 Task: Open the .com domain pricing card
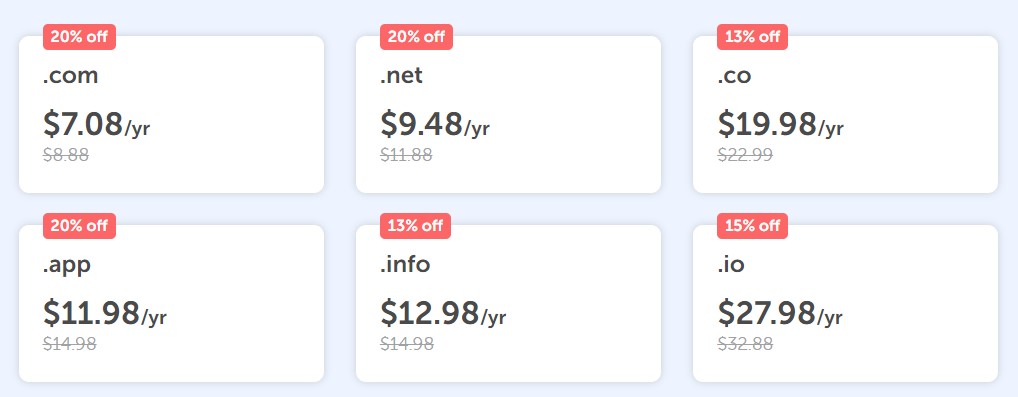[x=171, y=114]
